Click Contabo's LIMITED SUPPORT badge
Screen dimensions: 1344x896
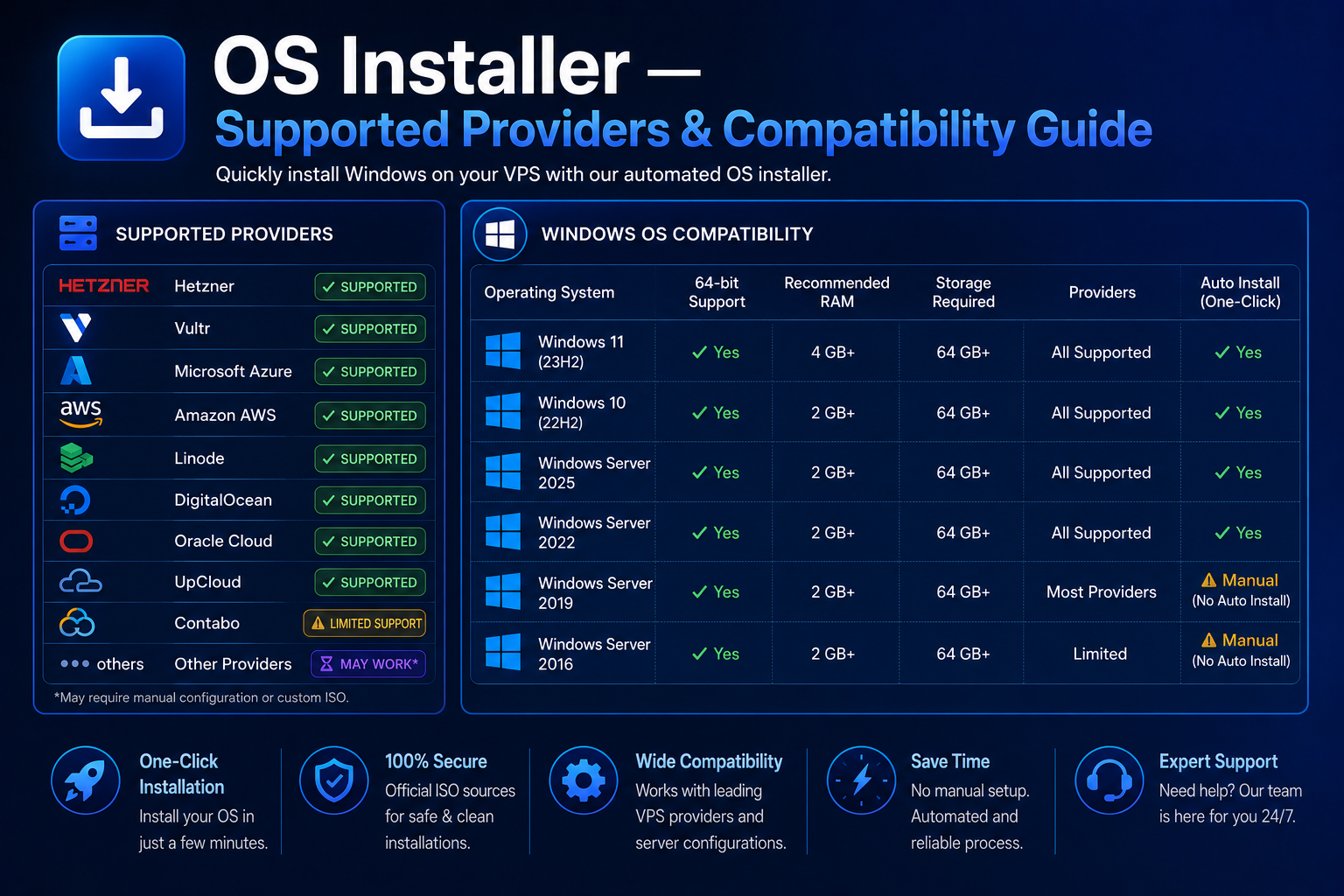[x=365, y=623]
